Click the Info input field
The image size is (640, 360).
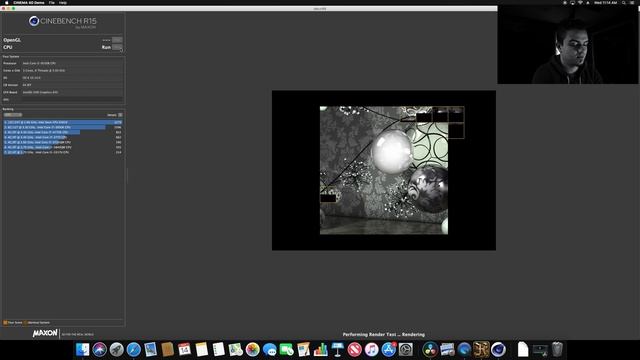pos(72,100)
